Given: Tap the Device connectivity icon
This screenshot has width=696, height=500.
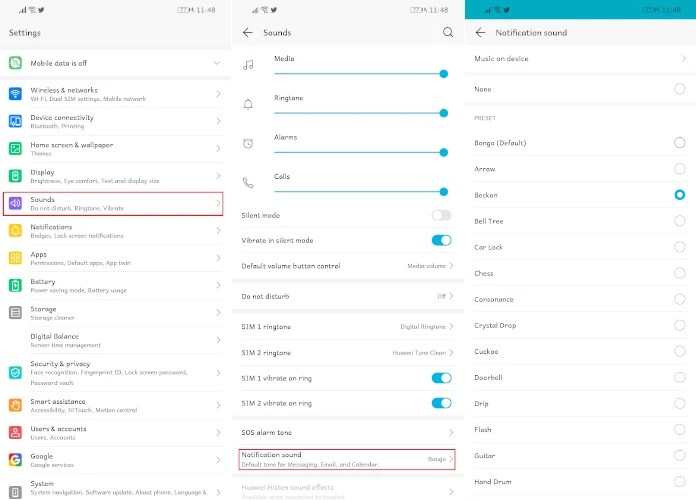Looking at the screenshot, I should click(x=16, y=121).
